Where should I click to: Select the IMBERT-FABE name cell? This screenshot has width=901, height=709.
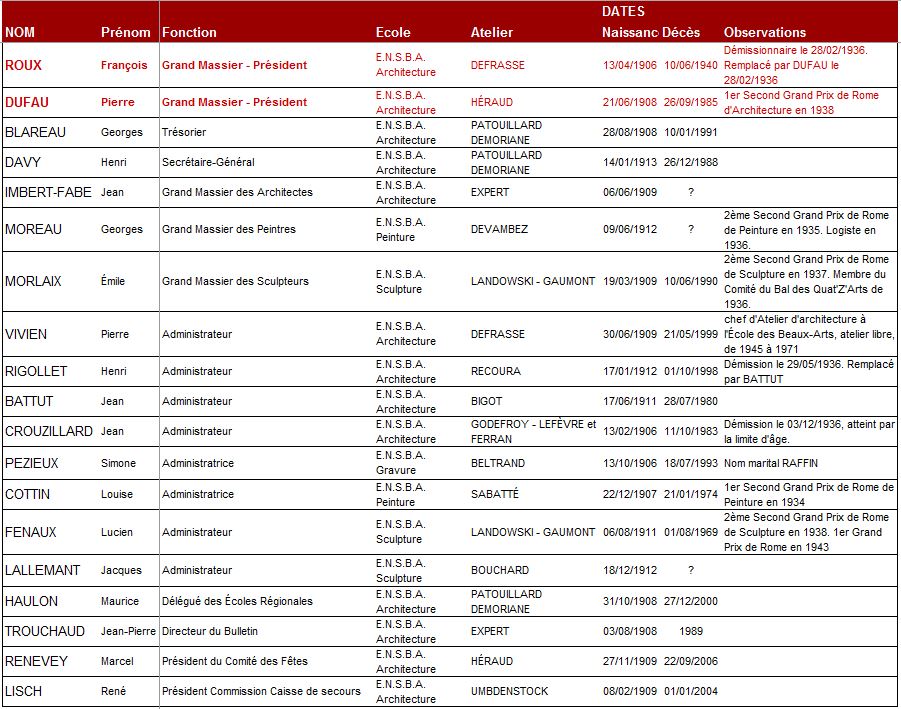coord(48,192)
